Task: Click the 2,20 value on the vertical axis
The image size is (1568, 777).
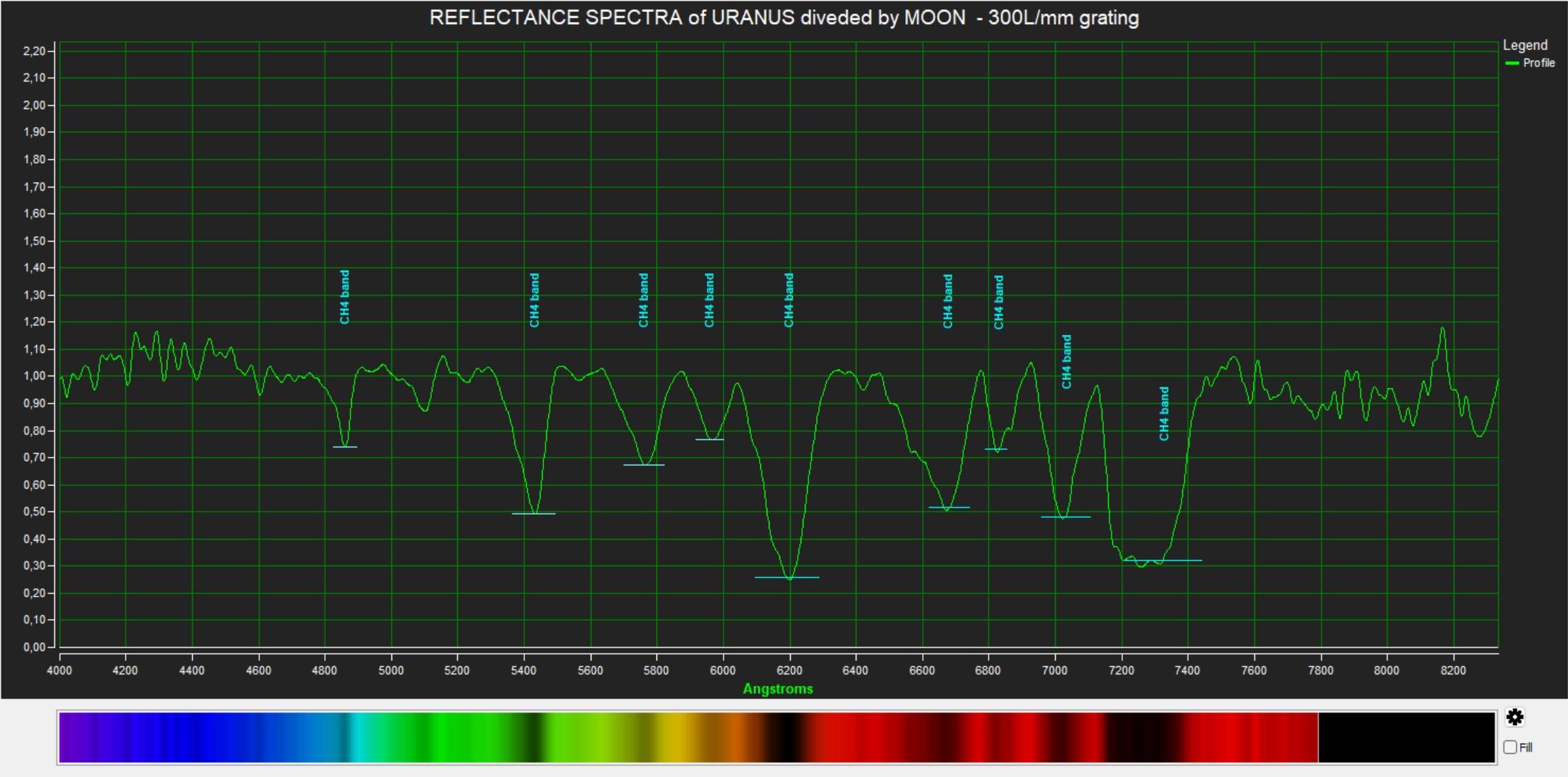Action: pos(35,51)
